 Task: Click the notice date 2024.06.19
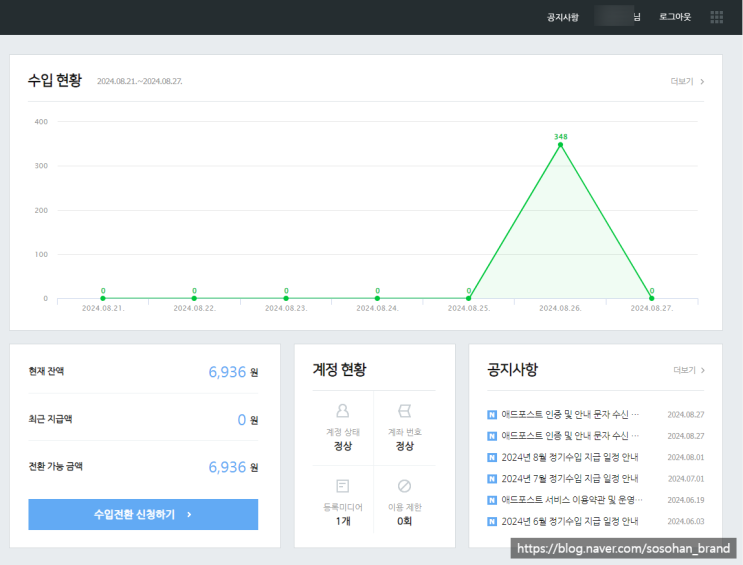pyautogui.click(x=686, y=500)
